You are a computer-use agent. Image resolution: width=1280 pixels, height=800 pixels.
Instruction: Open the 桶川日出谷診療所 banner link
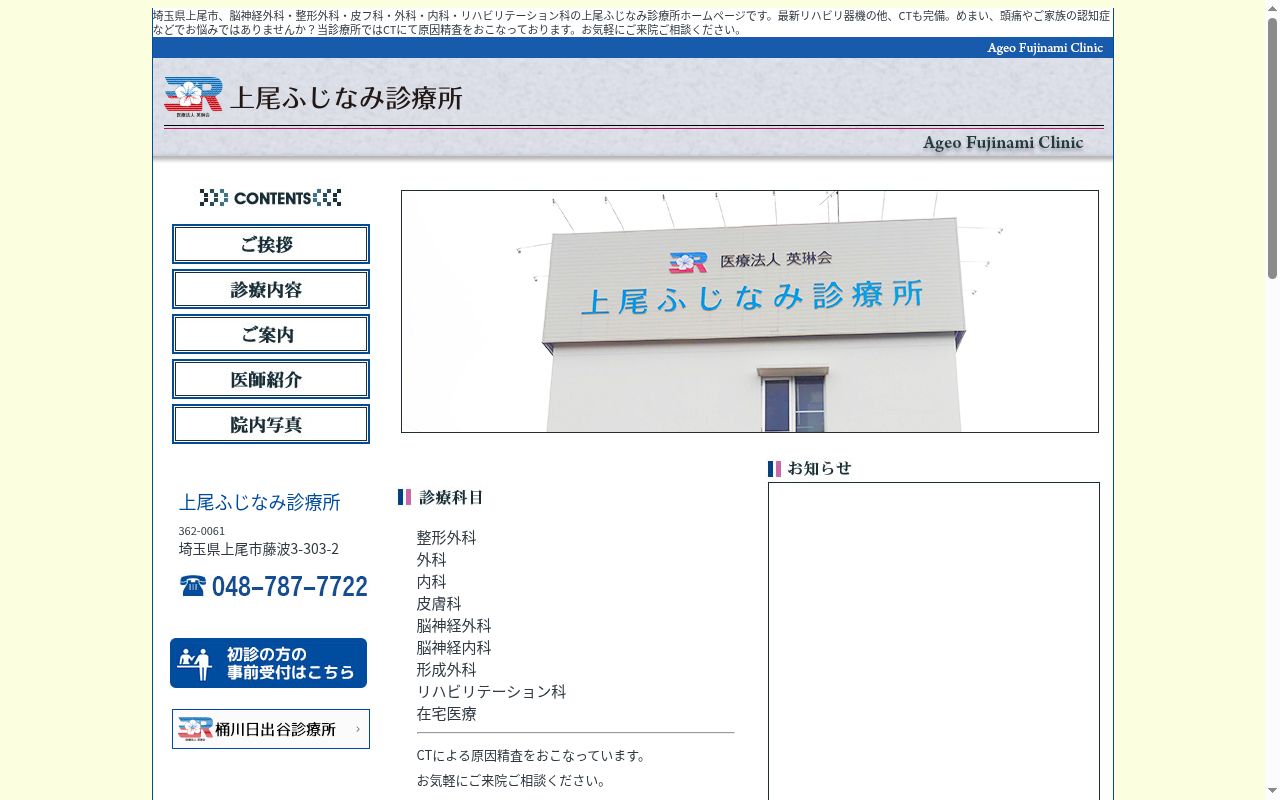(x=271, y=729)
